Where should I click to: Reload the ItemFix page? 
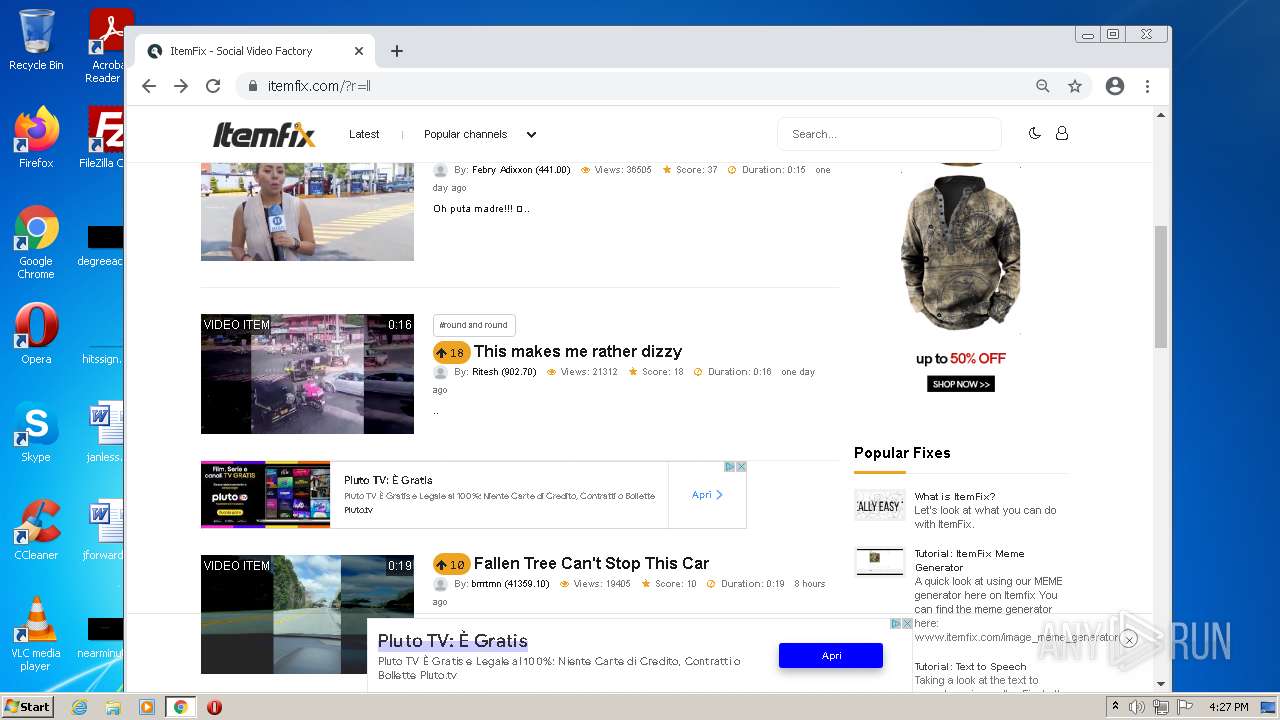pyautogui.click(x=213, y=86)
